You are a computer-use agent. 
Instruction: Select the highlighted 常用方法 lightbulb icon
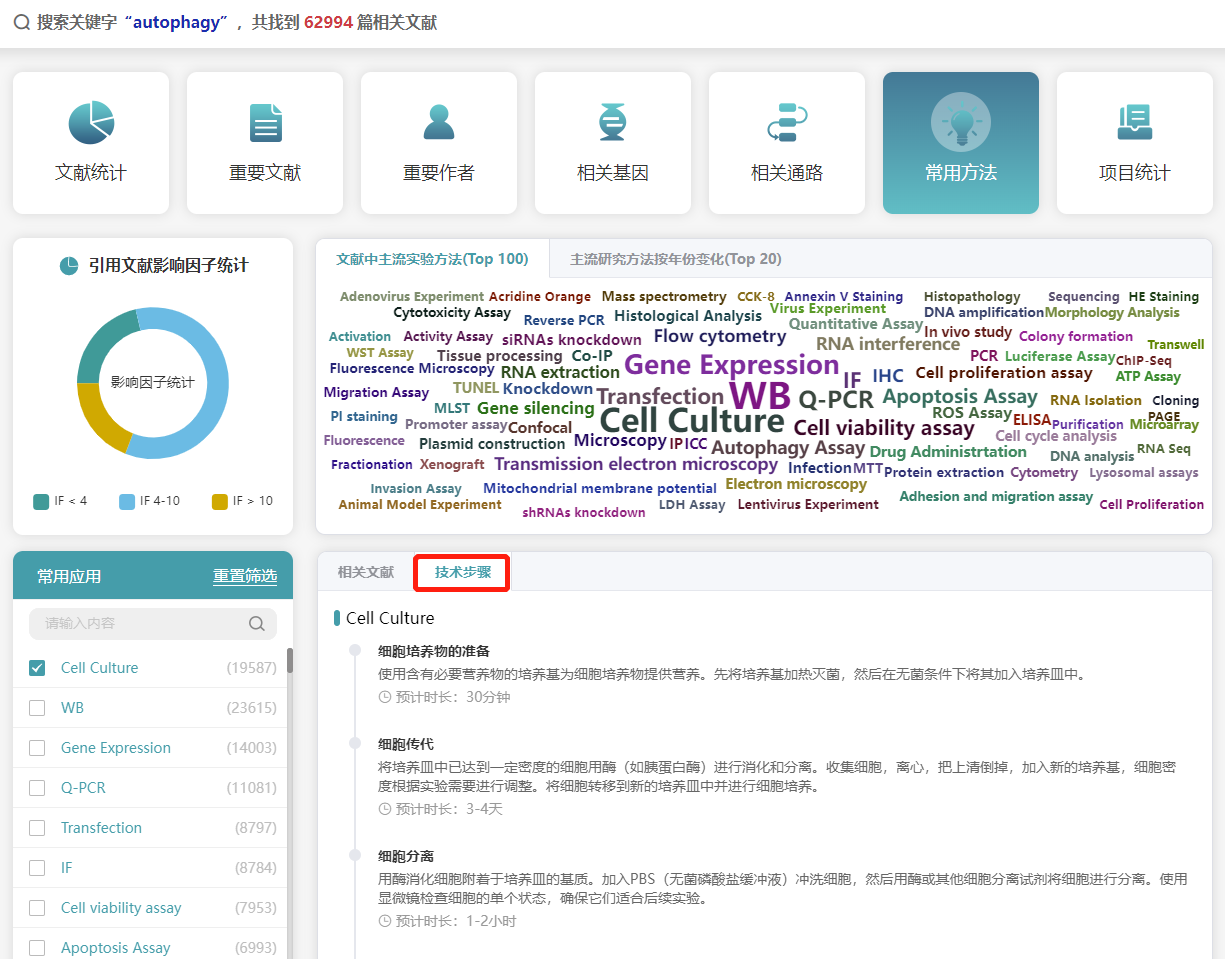960,121
